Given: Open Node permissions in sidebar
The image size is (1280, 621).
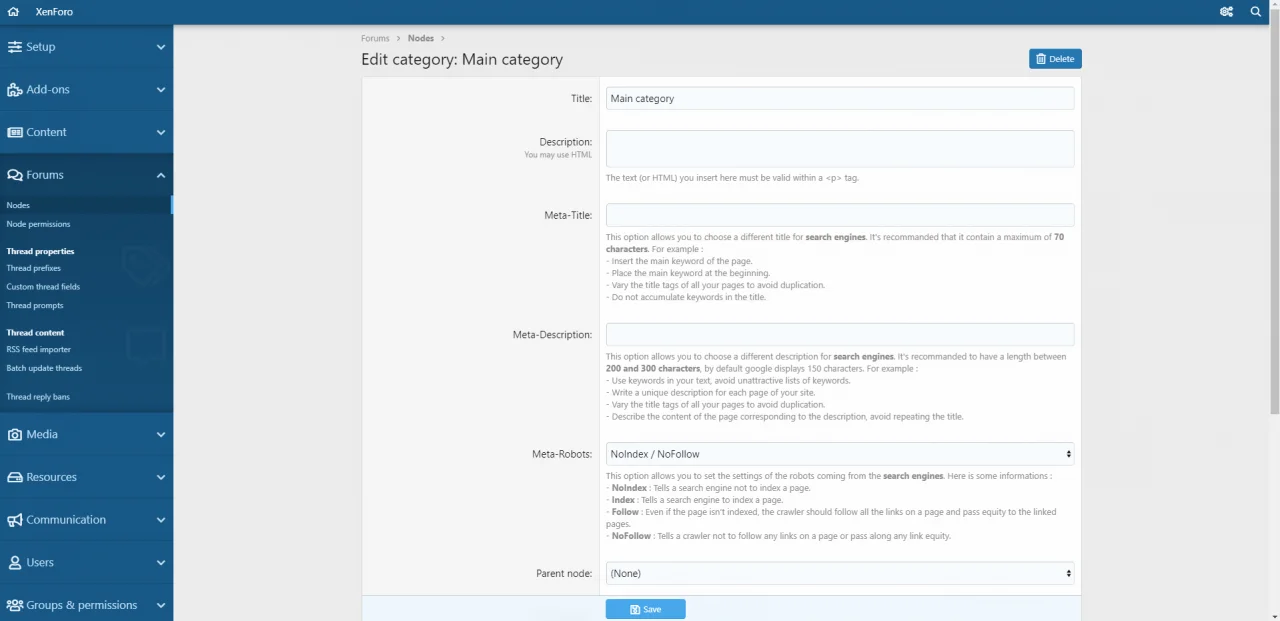Looking at the screenshot, I should (x=38, y=224).
